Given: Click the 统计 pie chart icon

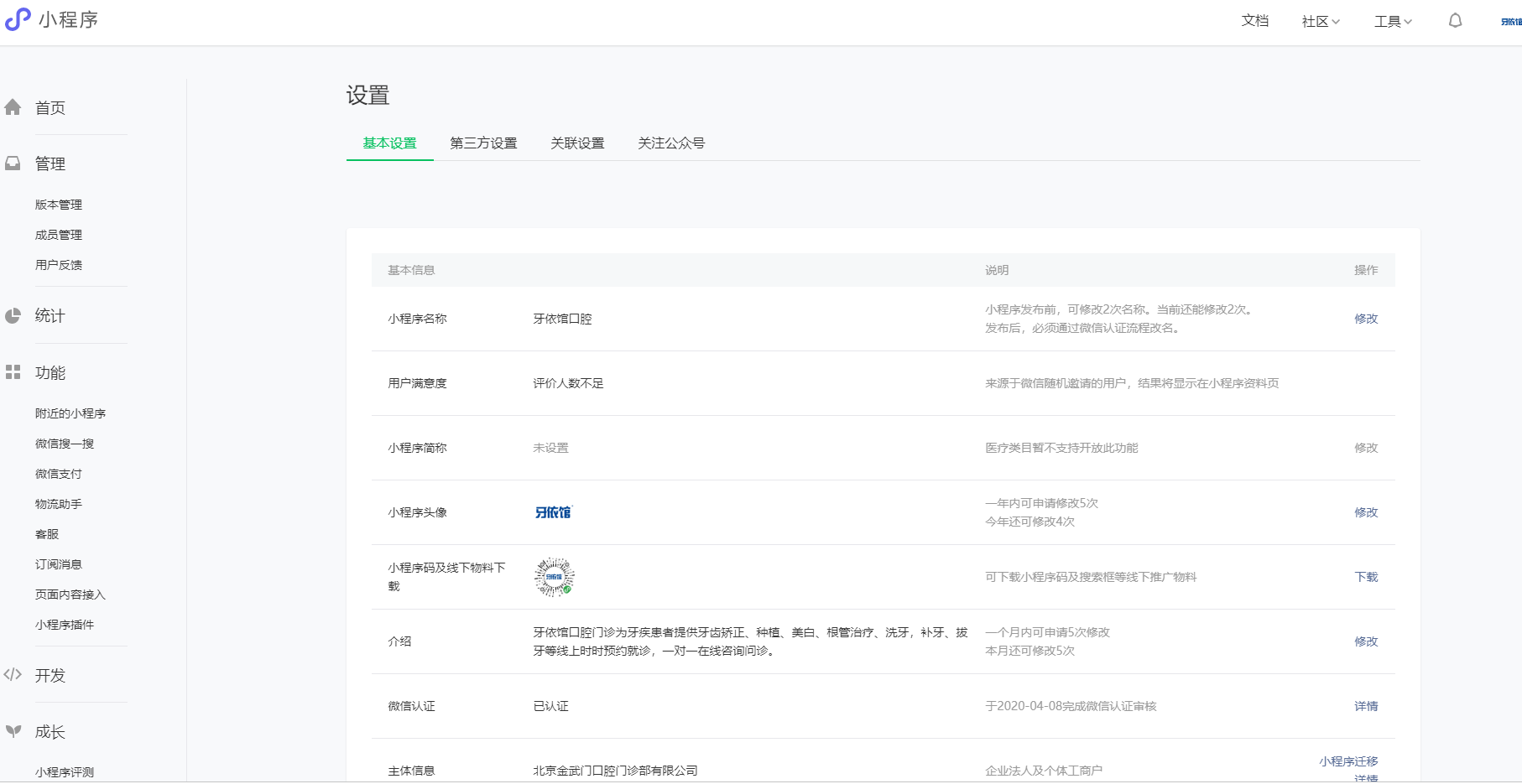Looking at the screenshot, I should (x=13, y=316).
